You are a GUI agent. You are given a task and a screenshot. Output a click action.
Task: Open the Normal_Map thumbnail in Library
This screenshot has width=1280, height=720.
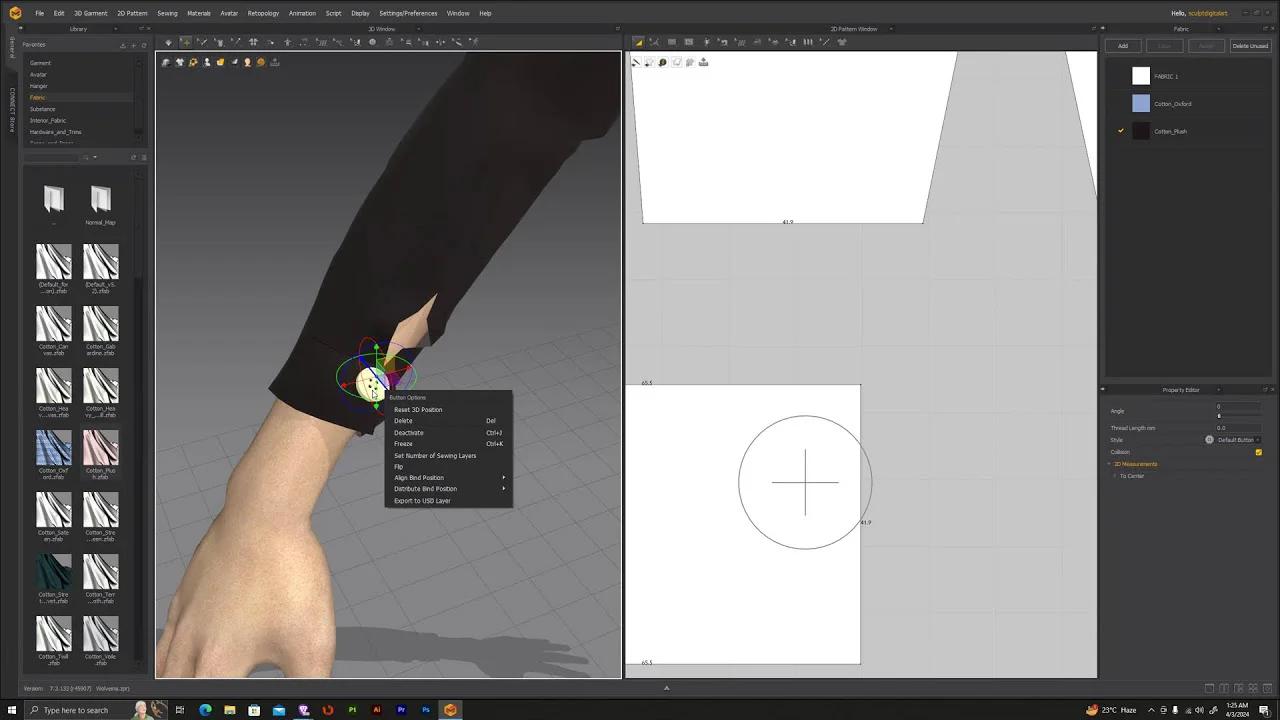(100, 197)
